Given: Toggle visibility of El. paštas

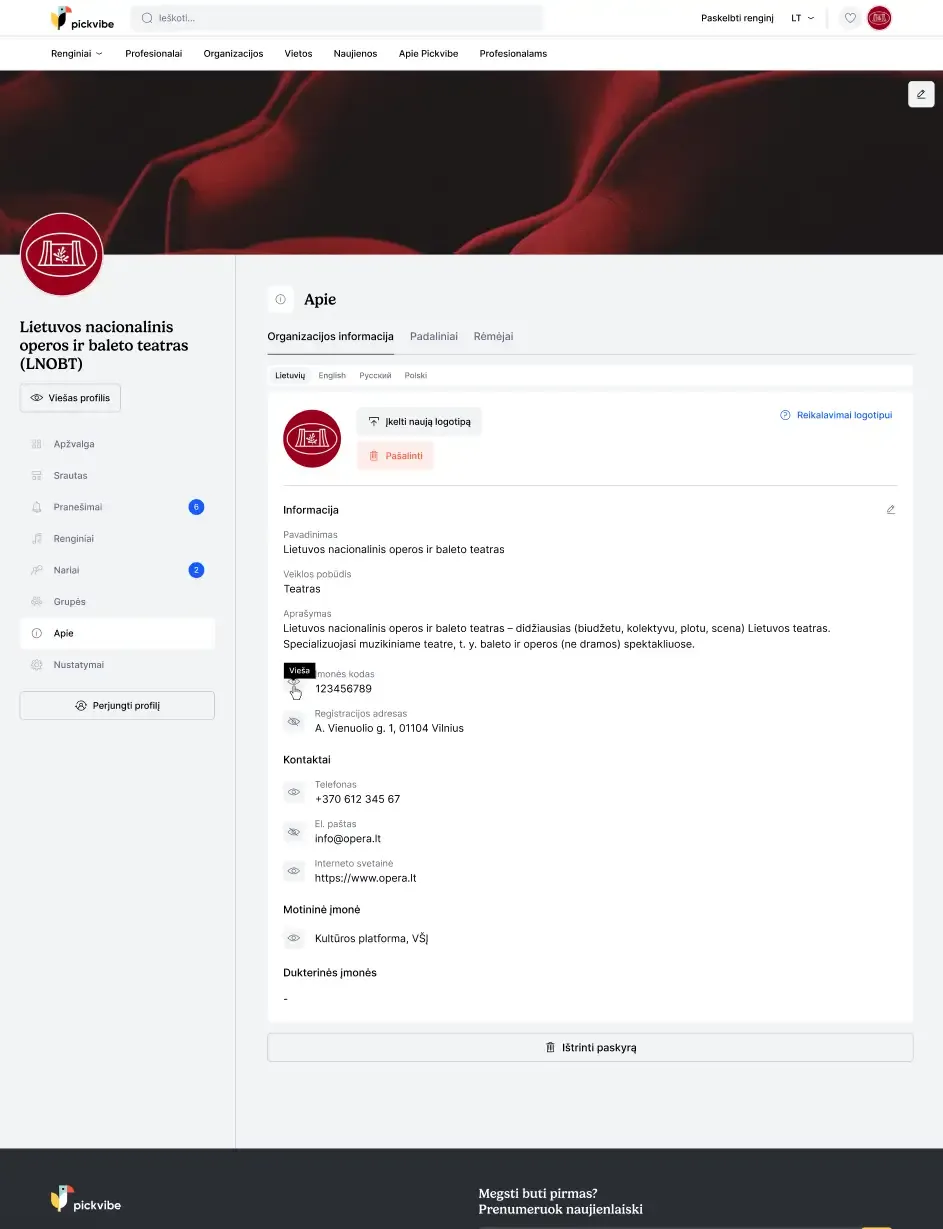Looking at the screenshot, I should pyautogui.click(x=294, y=832).
